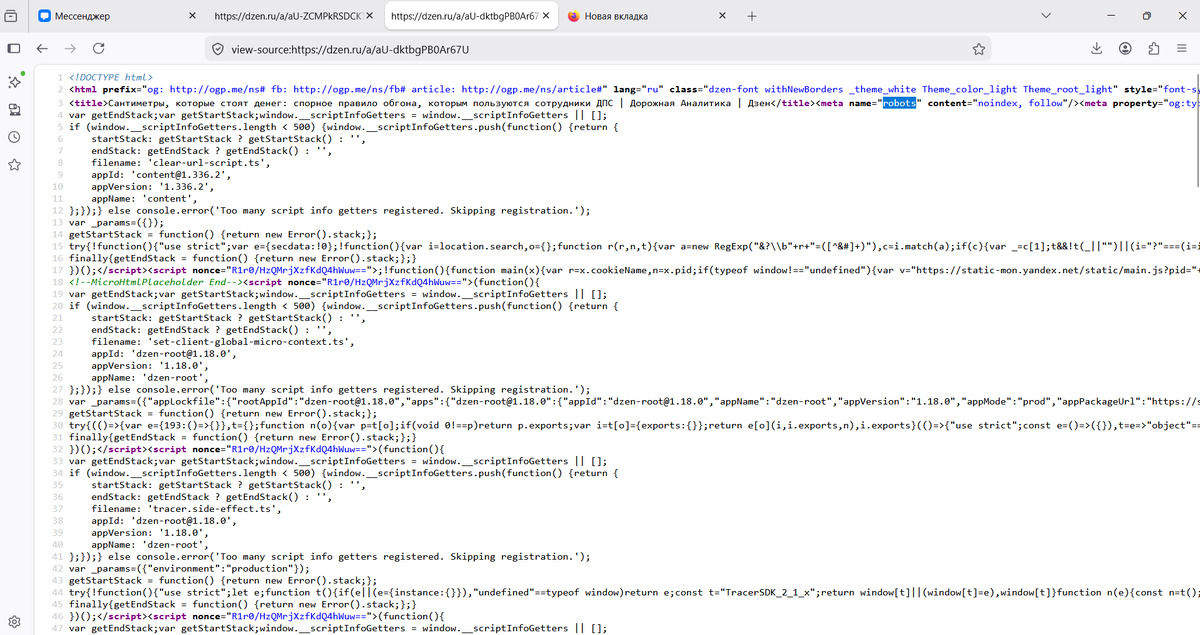
Task: Click "appVersion: '1.336.2'," line
Action: [153, 186]
